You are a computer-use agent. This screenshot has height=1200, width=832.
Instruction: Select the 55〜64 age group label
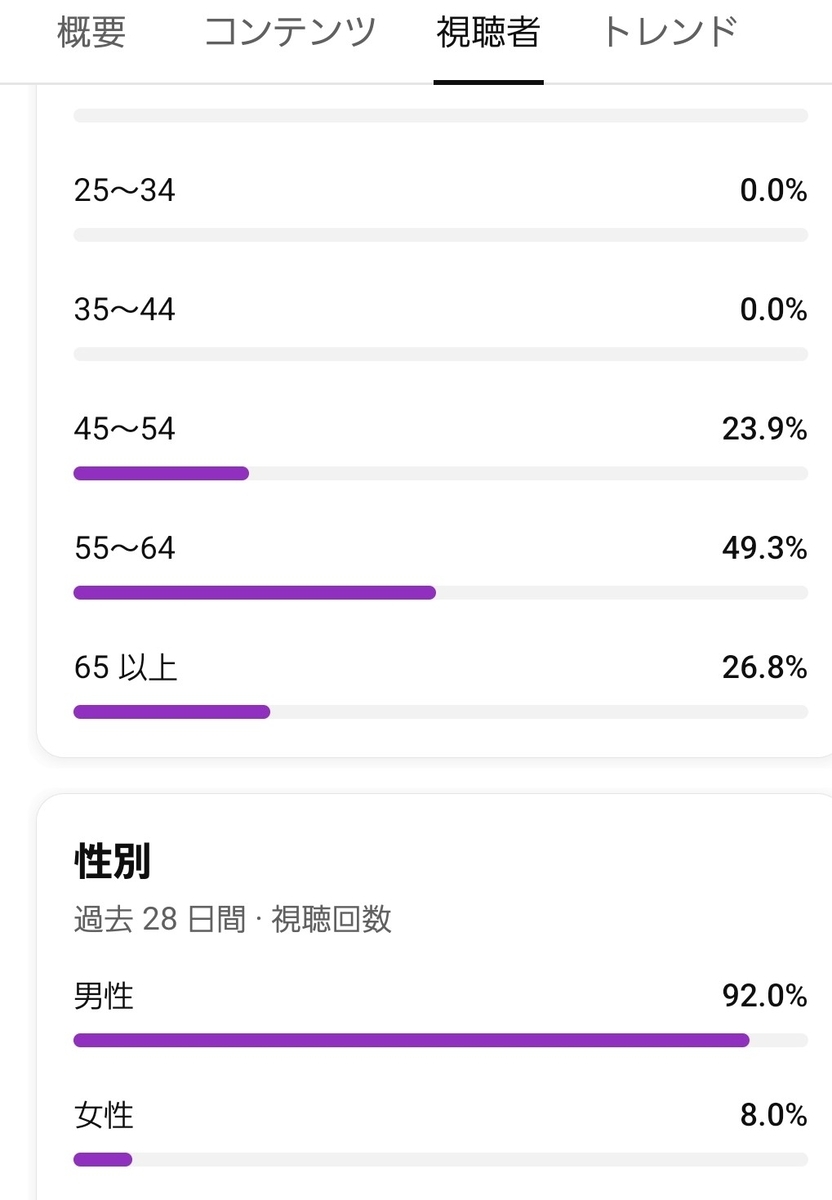pyautogui.click(x=124, y=548)
